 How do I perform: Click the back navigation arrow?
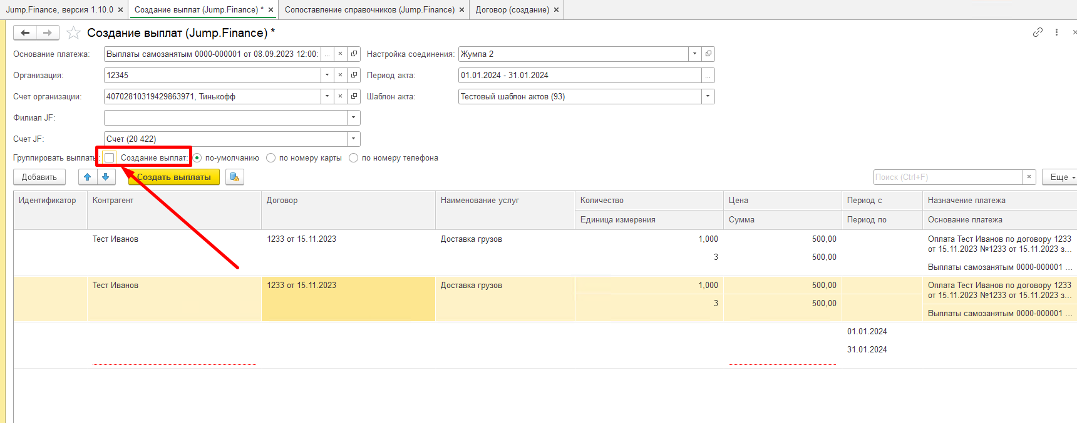(25, 33)
